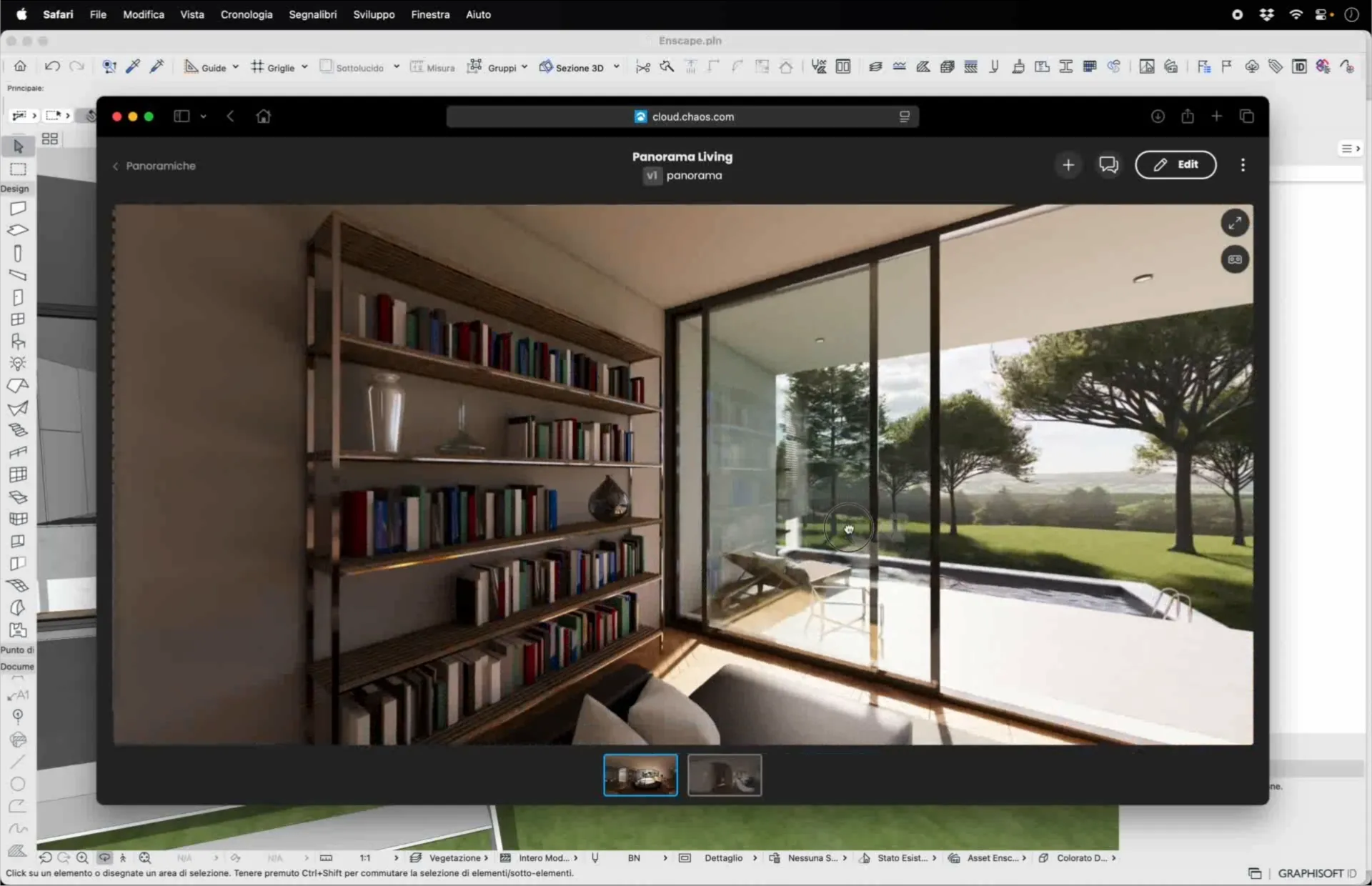Select the Archicad Arrow tool
Image resolution: width=1372 pixels, height=886 pixels.
(19, 146)
